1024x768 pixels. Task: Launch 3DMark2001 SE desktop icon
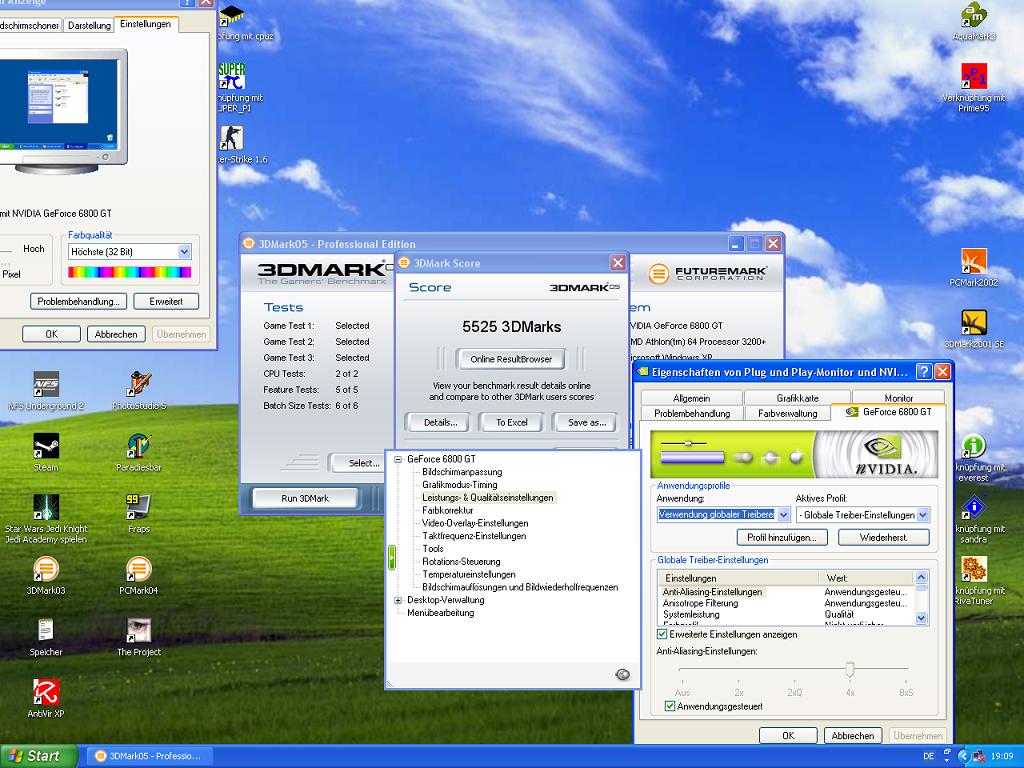tap(974, 323)
